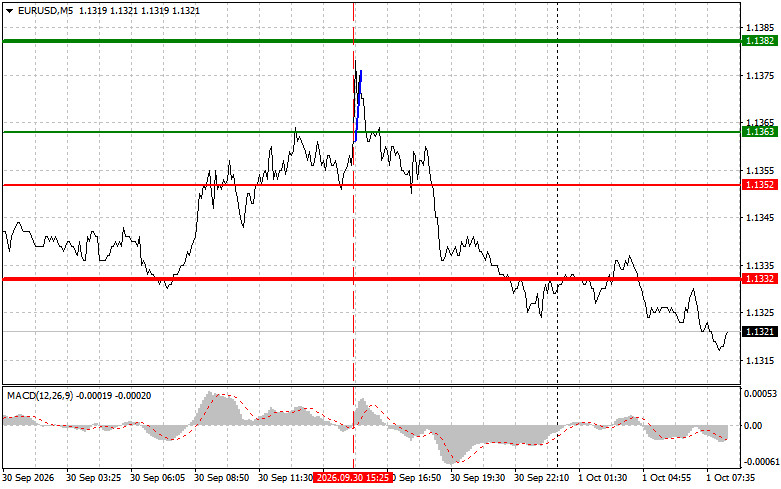This screenshot has width=781, height=489.
Task: Click the current price 1.1321 label
Action: 760,332
